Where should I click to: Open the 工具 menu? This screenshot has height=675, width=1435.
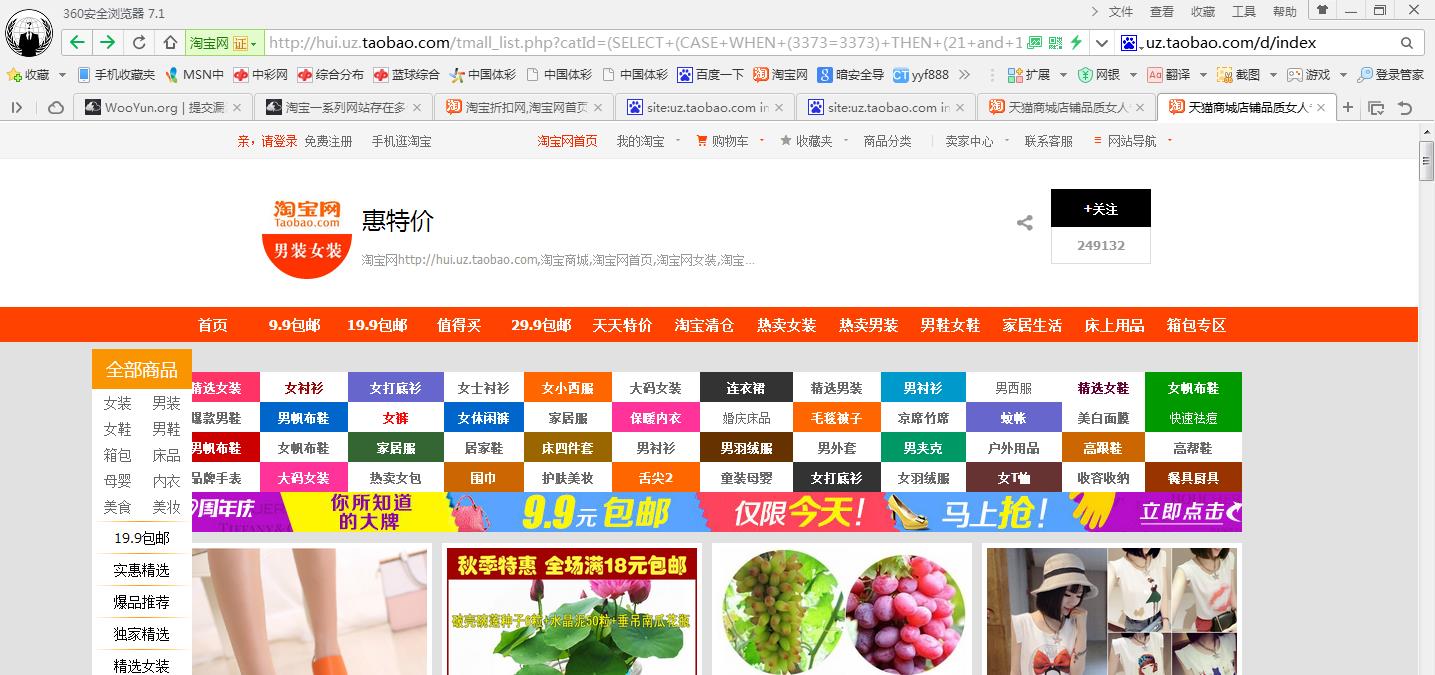click(x=1244, y=12)
